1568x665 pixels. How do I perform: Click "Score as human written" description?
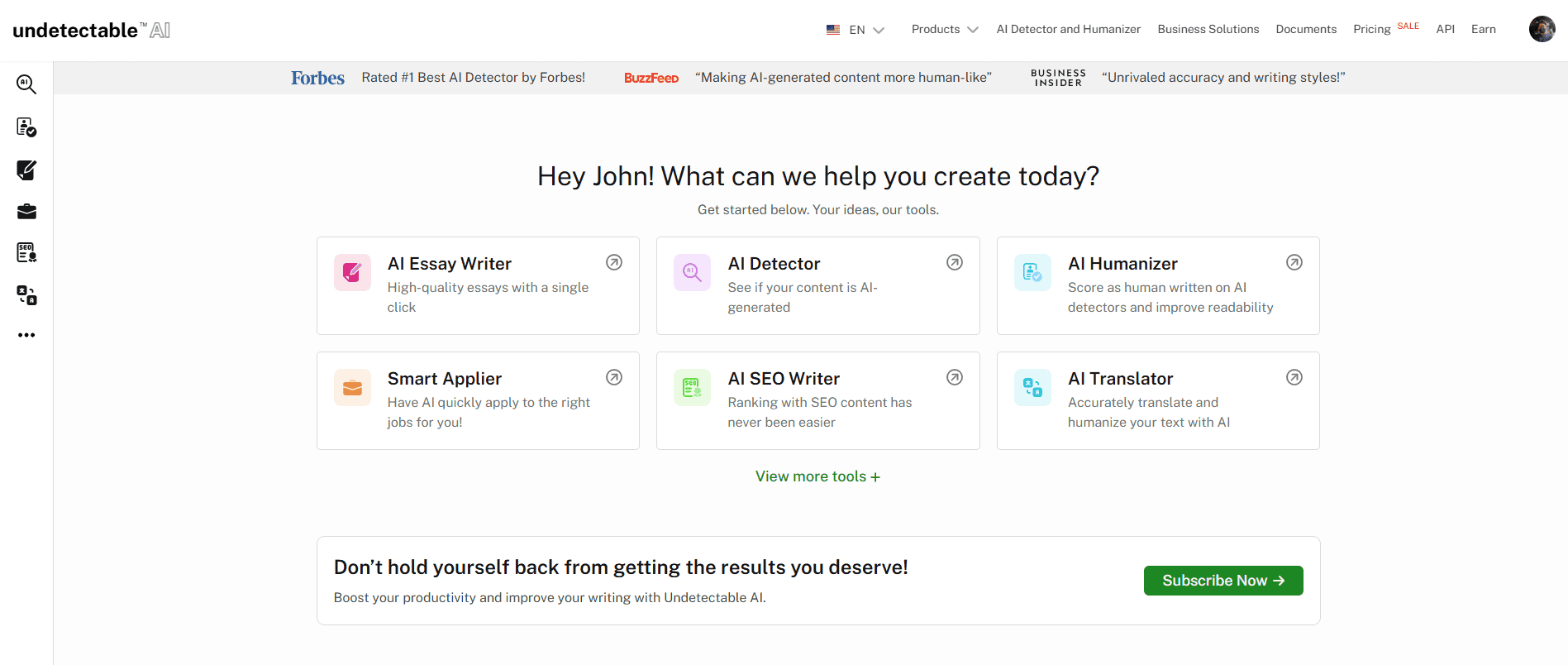pos(1170,297)
